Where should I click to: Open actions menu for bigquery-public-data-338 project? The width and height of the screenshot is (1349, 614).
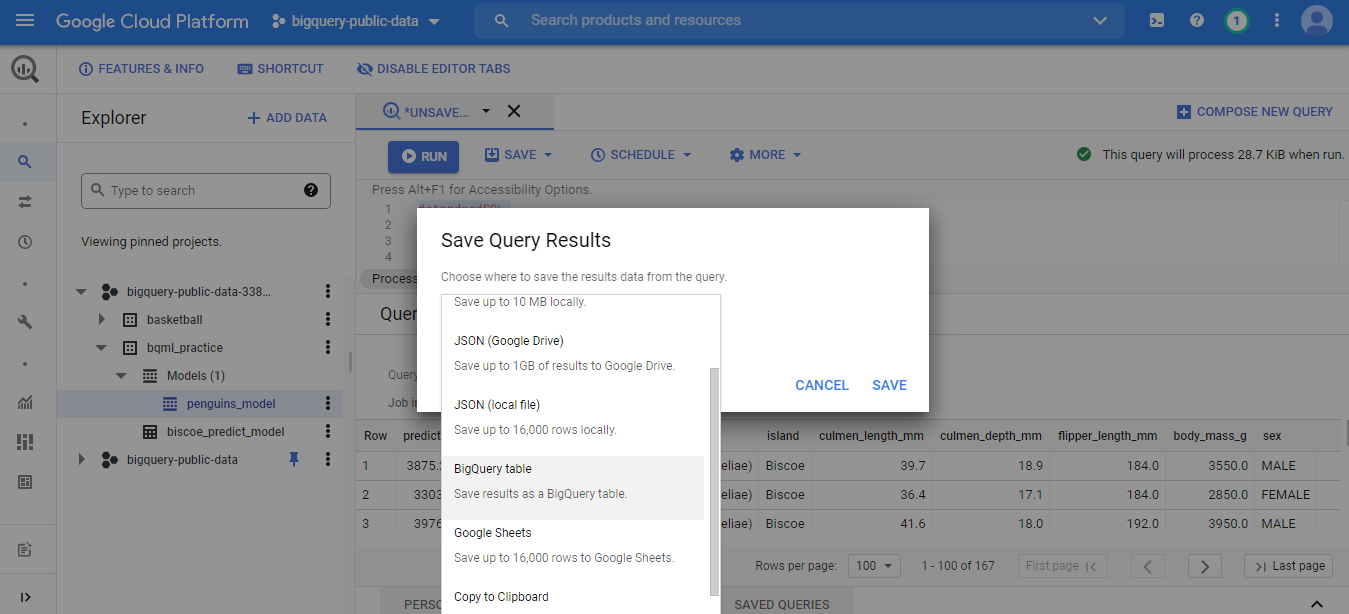pos(328,291)
